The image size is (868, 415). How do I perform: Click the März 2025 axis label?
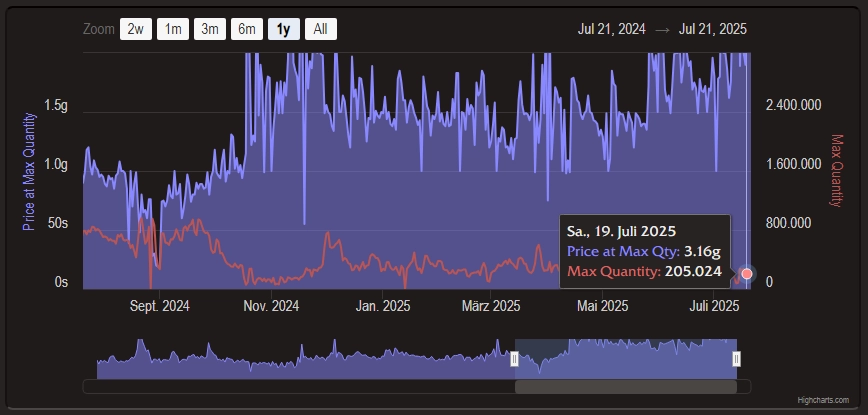(491, 306)
